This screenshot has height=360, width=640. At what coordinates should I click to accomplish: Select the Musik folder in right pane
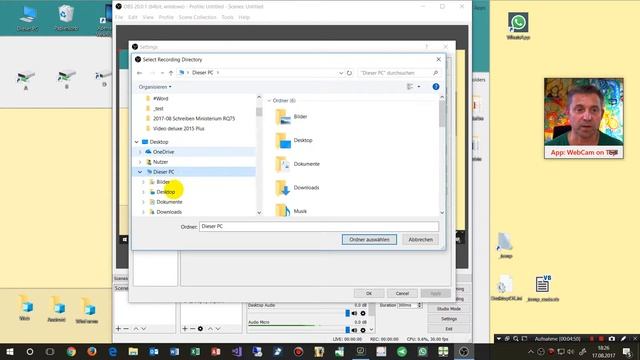click(x=291, y=211)
